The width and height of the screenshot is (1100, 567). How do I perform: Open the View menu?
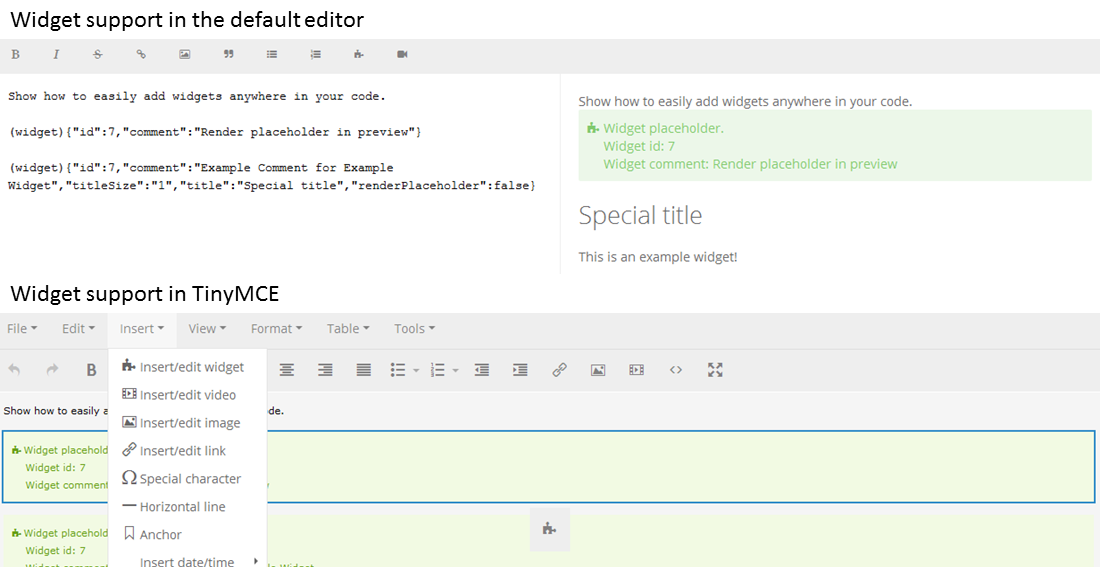pyautogui.click(x=207, y=328)
